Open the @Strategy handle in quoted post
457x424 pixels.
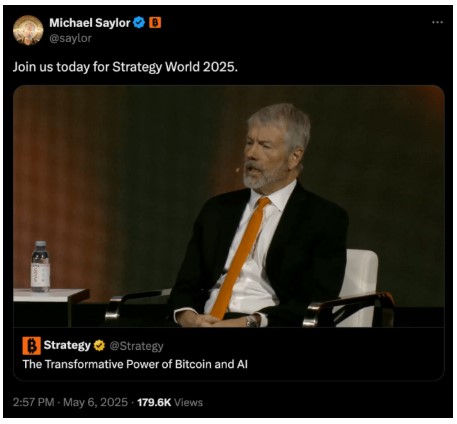136,346
